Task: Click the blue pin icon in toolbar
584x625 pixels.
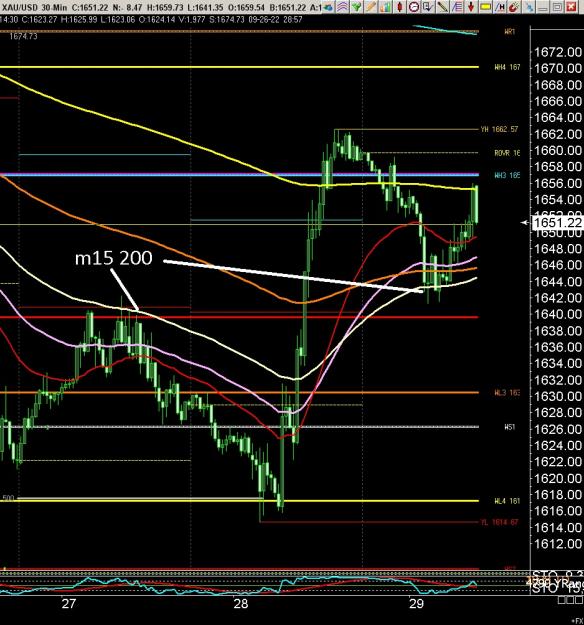Action: 529,7
